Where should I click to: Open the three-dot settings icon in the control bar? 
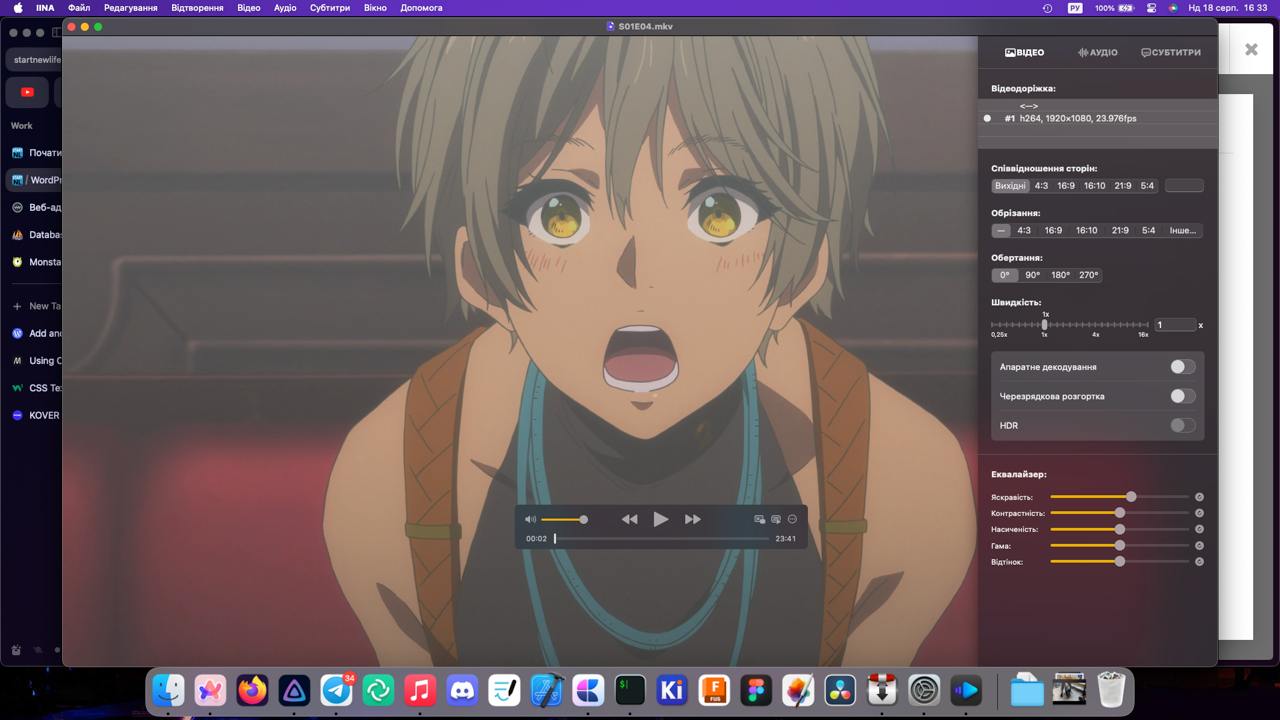tap(792, 519)
